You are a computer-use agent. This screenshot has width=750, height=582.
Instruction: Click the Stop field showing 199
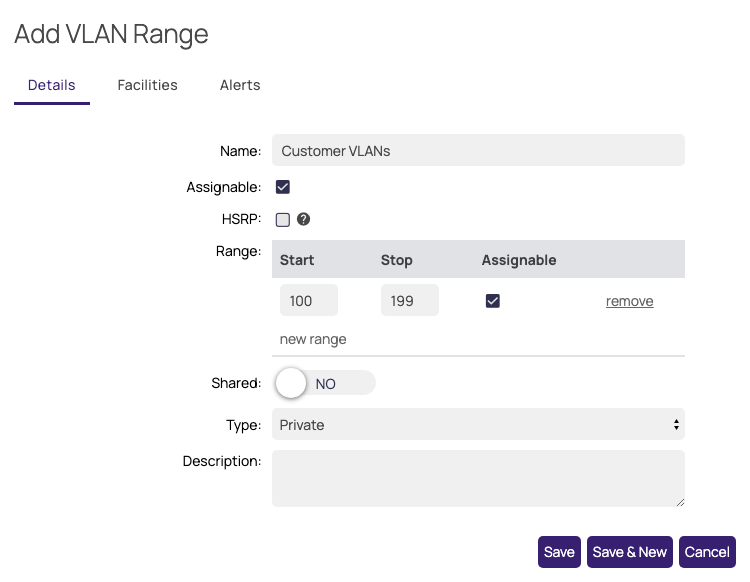pos(410,300)
